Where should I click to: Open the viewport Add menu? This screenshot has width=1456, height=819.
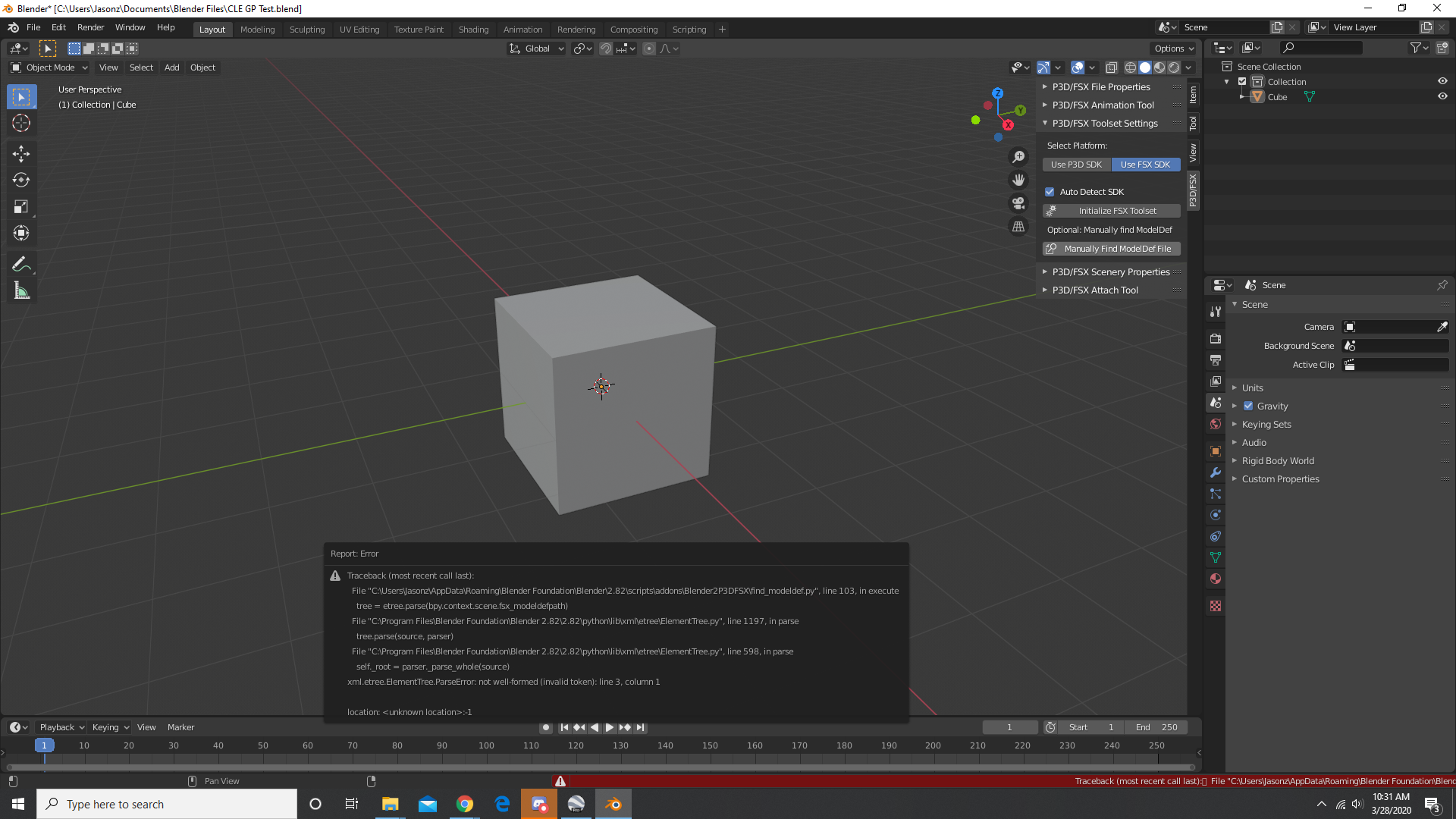click(x=172, y=67)
